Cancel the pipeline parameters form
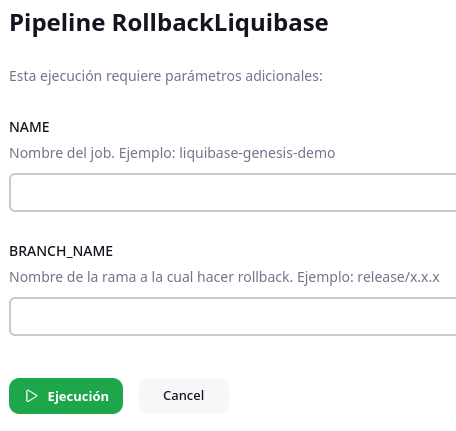The height and width of the screenshot is (431, 456). (184, 396)
